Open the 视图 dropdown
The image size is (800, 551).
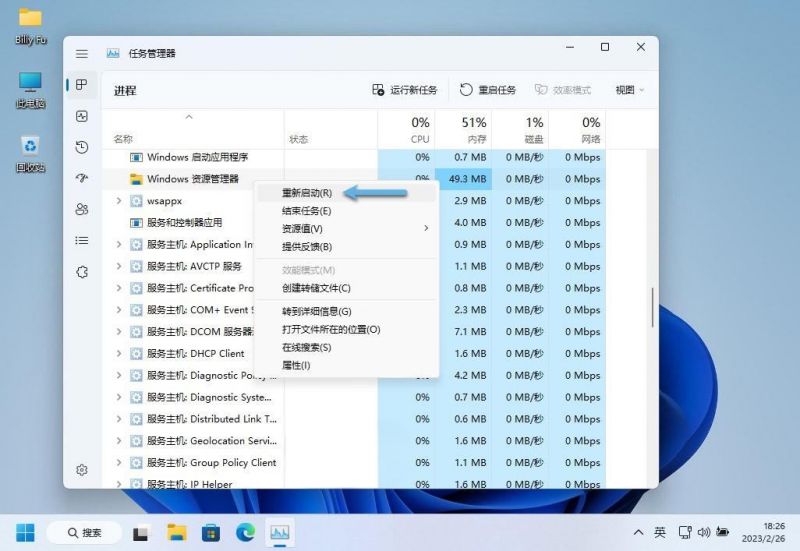pyautogui.click(x=630, y=90)
